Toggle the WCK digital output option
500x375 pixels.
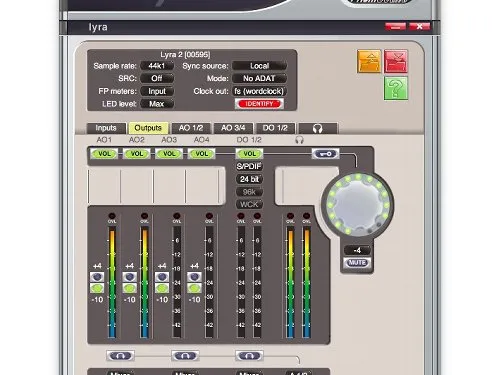(x=249, y=204)
